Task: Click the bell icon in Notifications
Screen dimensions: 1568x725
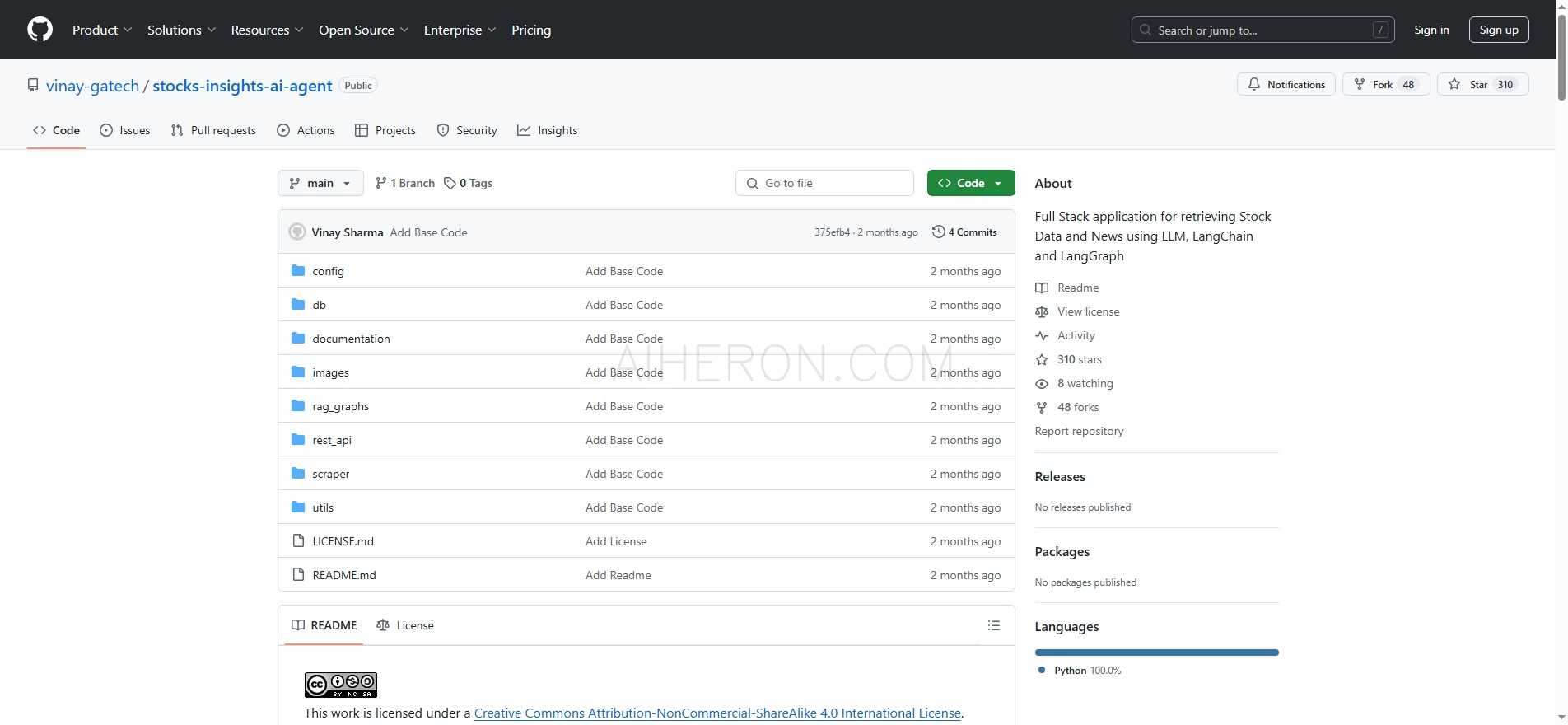Action: click(x=1254, y=84)
